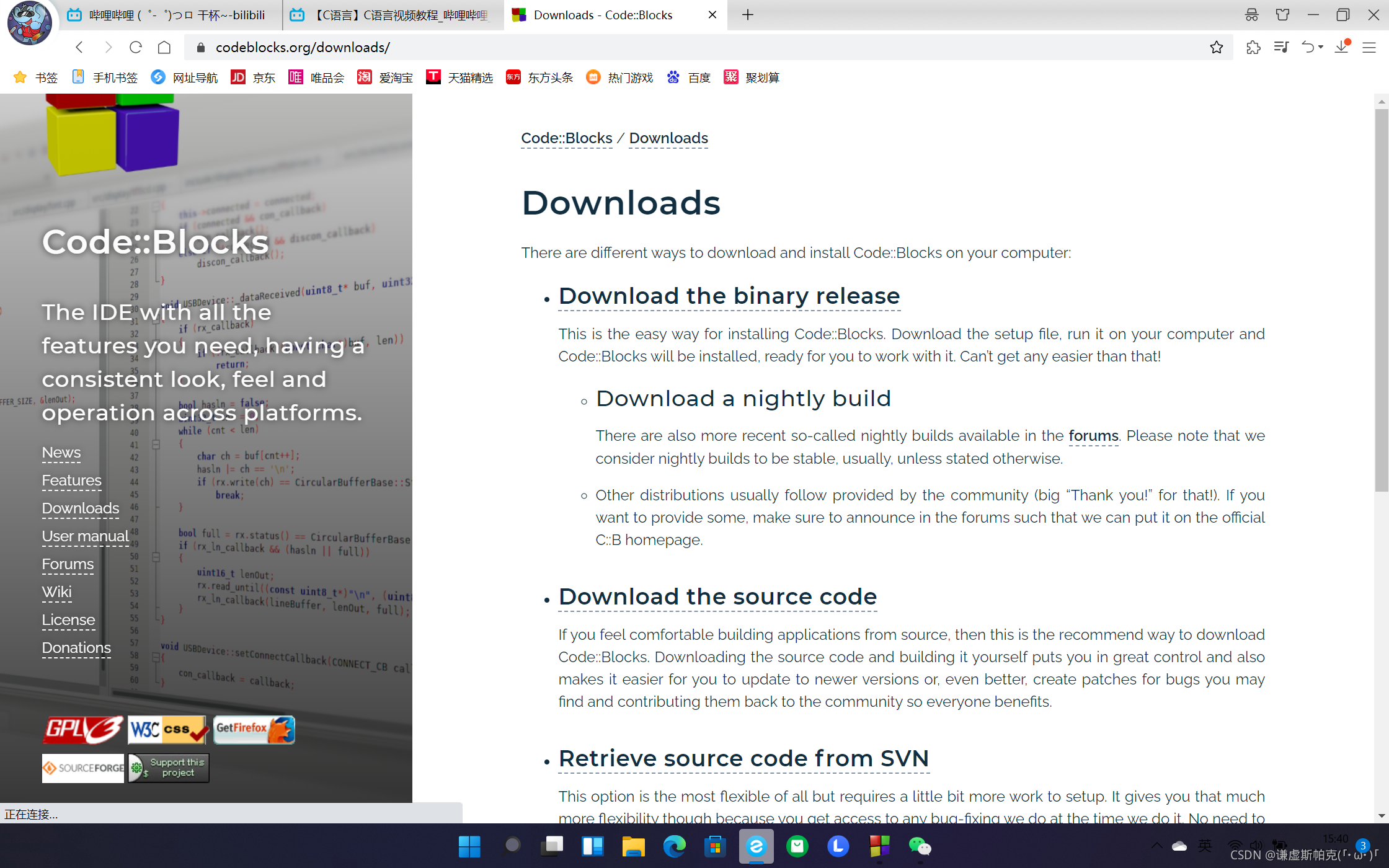
Task: Expand the undo closed tabs dropdown arrow
Action: (1321, 47)
